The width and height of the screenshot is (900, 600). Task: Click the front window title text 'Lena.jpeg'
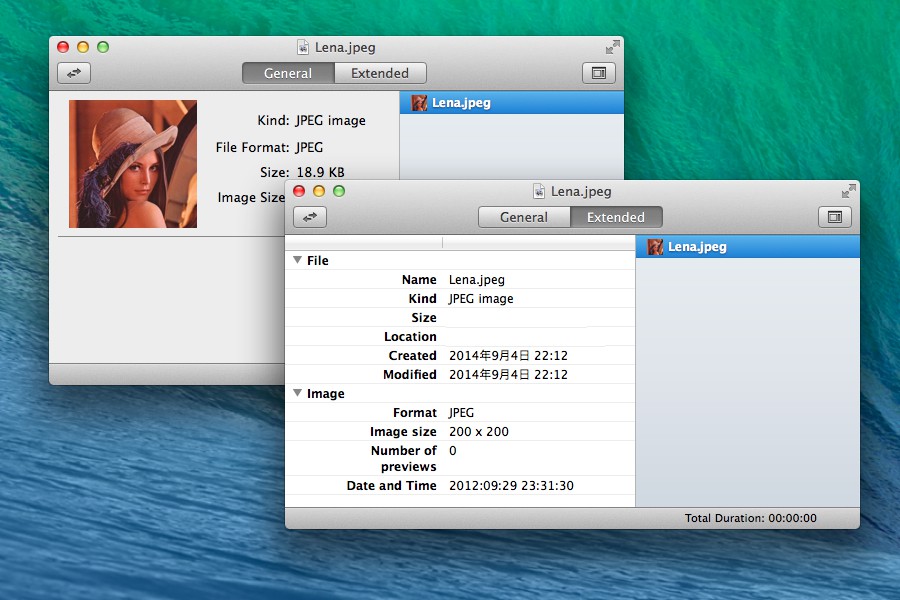(x=581, y=191)
